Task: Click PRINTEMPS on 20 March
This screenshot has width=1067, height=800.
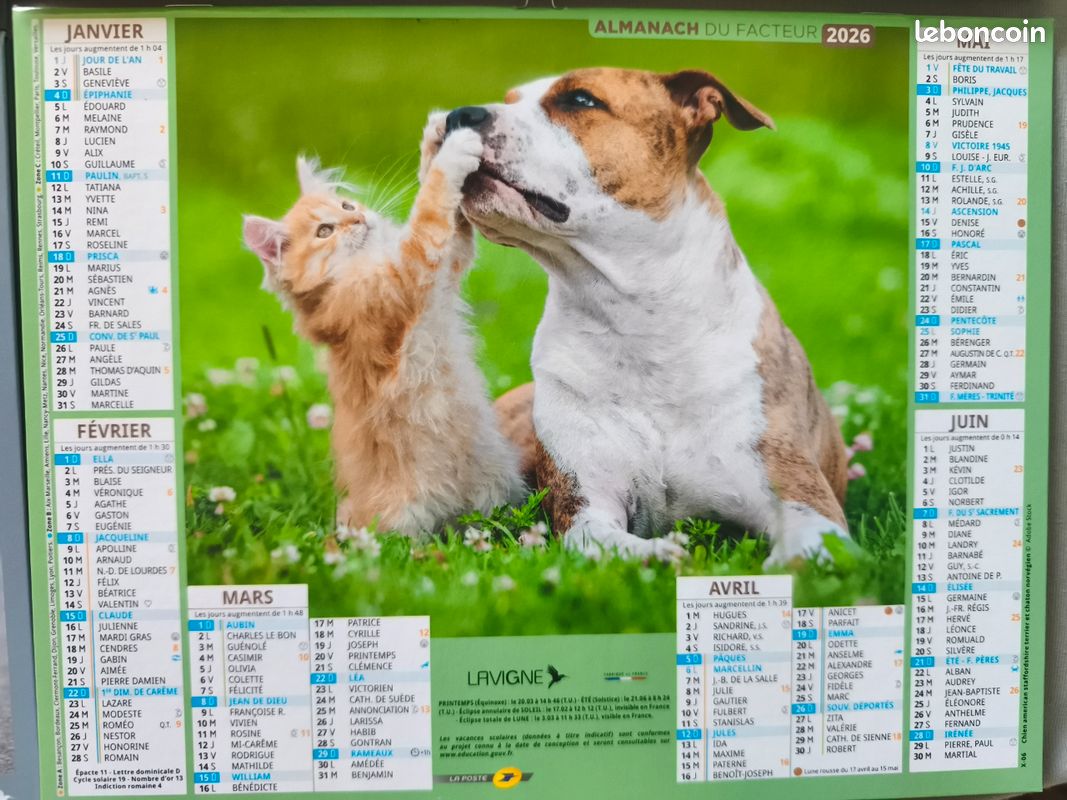Action: [x=372, y=655]
